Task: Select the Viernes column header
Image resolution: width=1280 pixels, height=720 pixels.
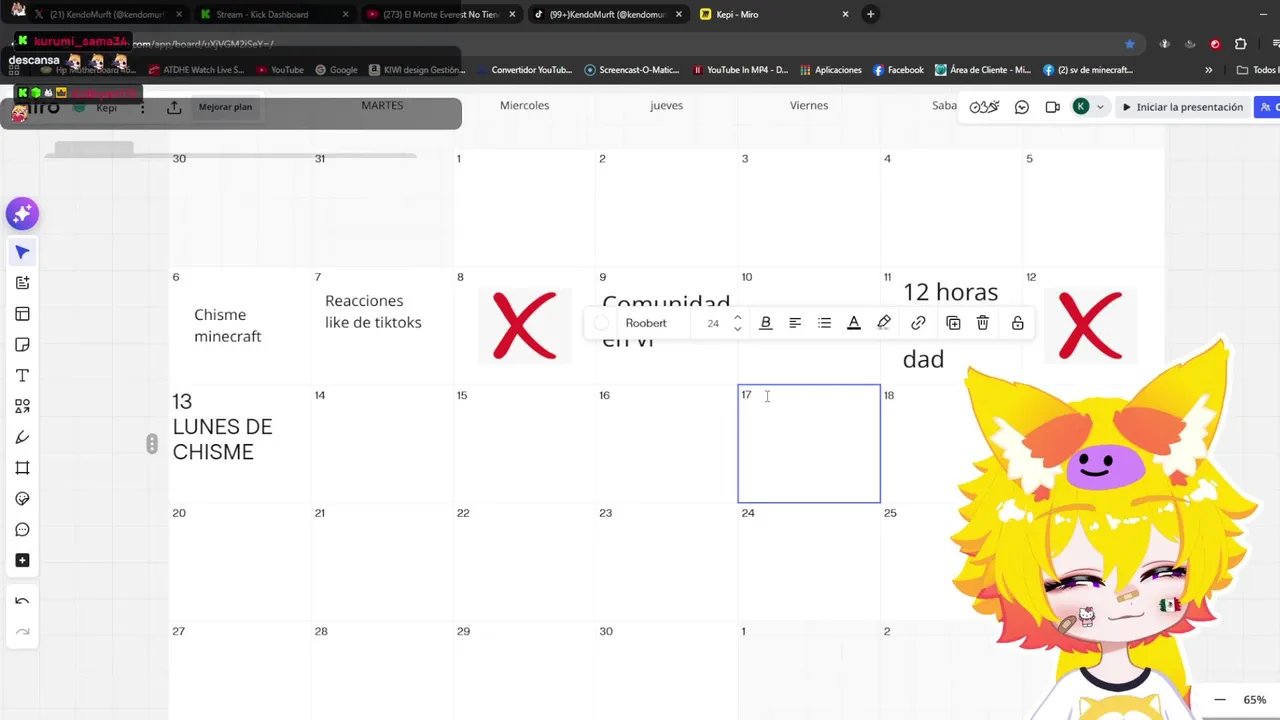Action: pyautogui.click(x=809, y=105)
